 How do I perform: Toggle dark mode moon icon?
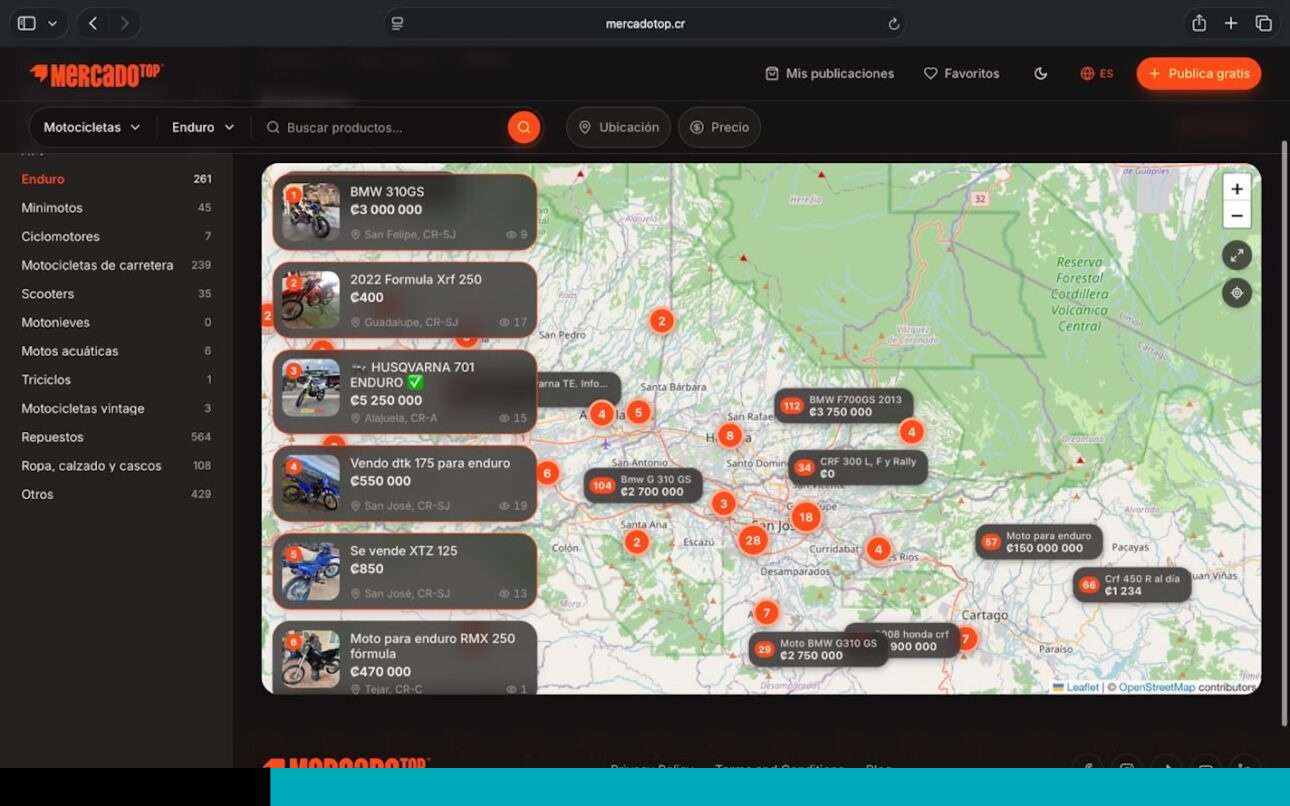point(1040,73)
